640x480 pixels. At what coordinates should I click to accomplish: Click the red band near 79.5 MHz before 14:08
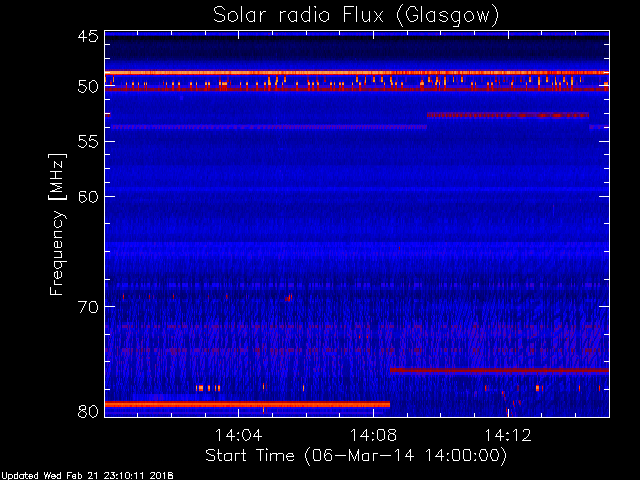pos(247,404)
